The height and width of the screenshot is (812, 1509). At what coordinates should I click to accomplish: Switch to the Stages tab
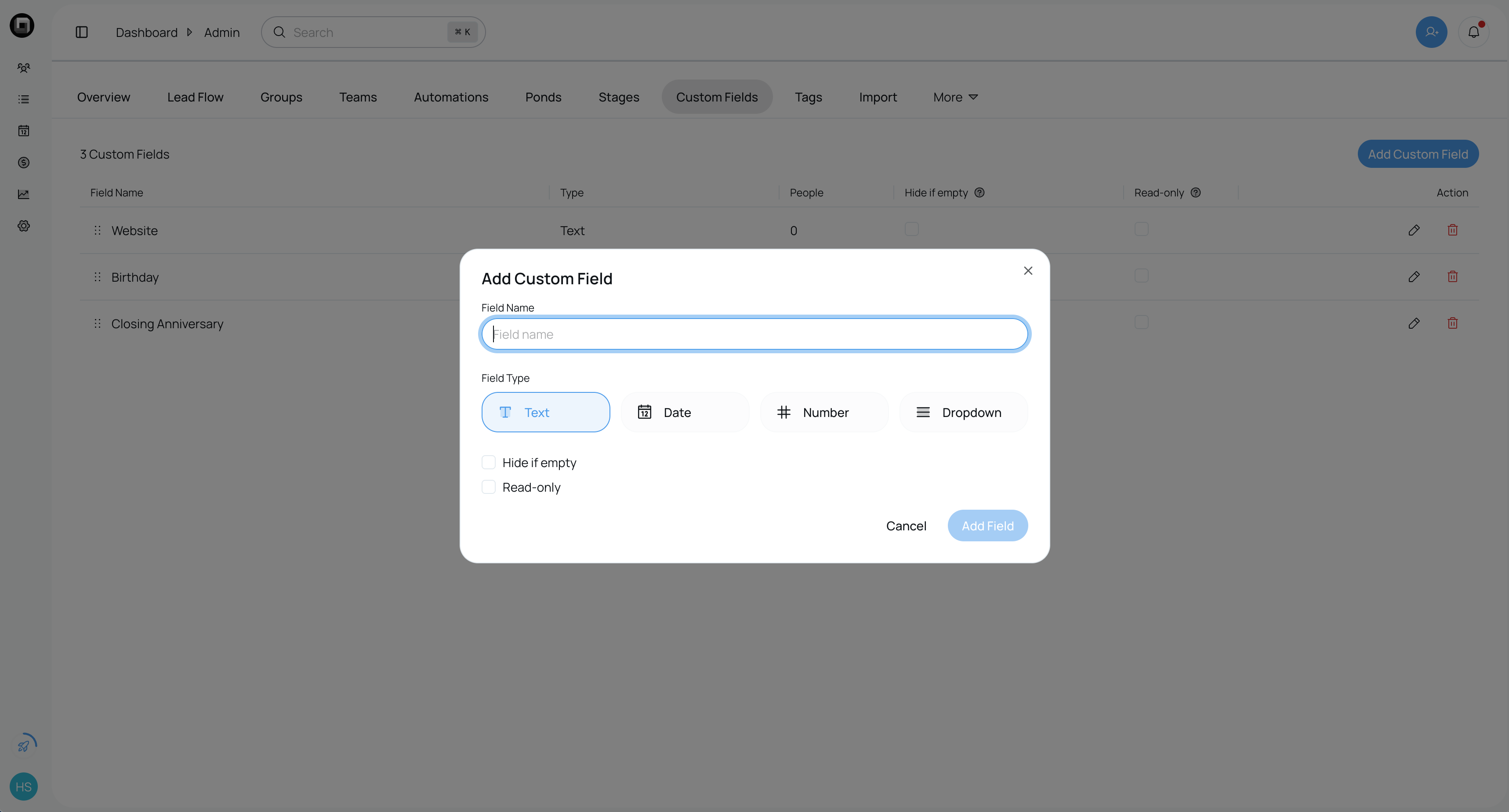point(619,97)
